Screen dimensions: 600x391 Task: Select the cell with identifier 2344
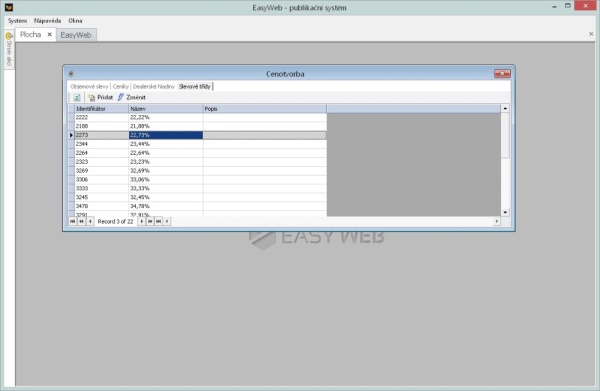click(101, 144)
